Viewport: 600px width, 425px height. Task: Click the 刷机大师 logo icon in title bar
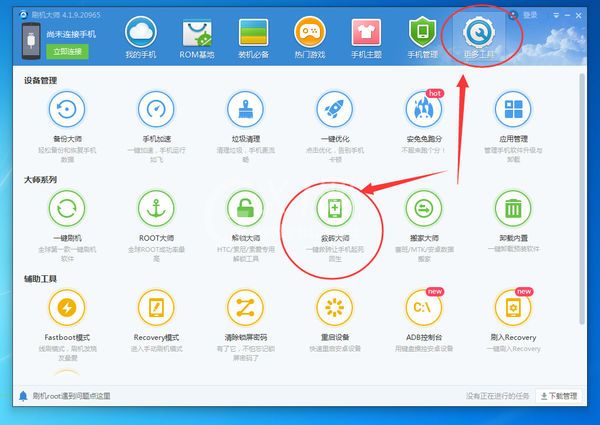tap(24, 15)
